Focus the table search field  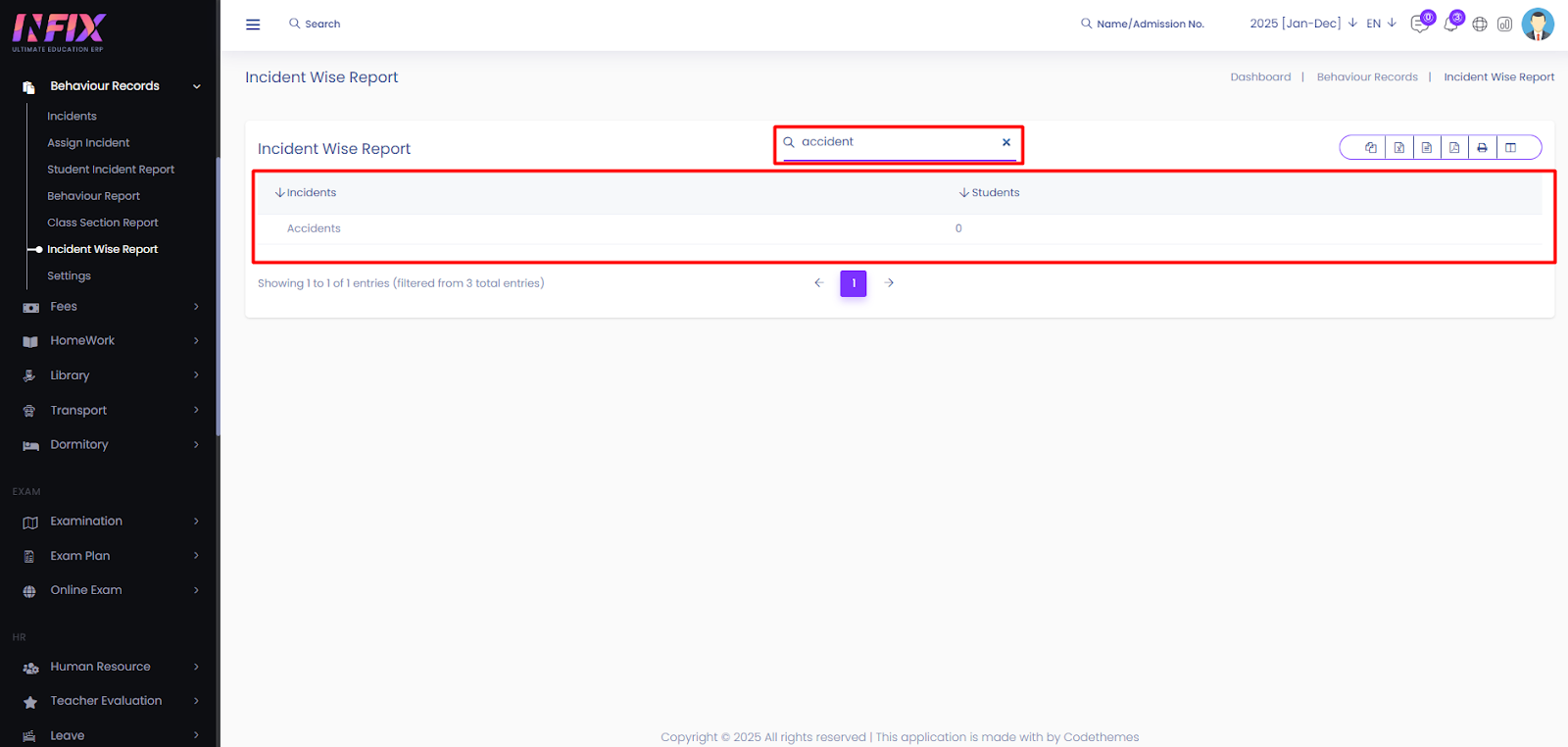coord(899,142)
